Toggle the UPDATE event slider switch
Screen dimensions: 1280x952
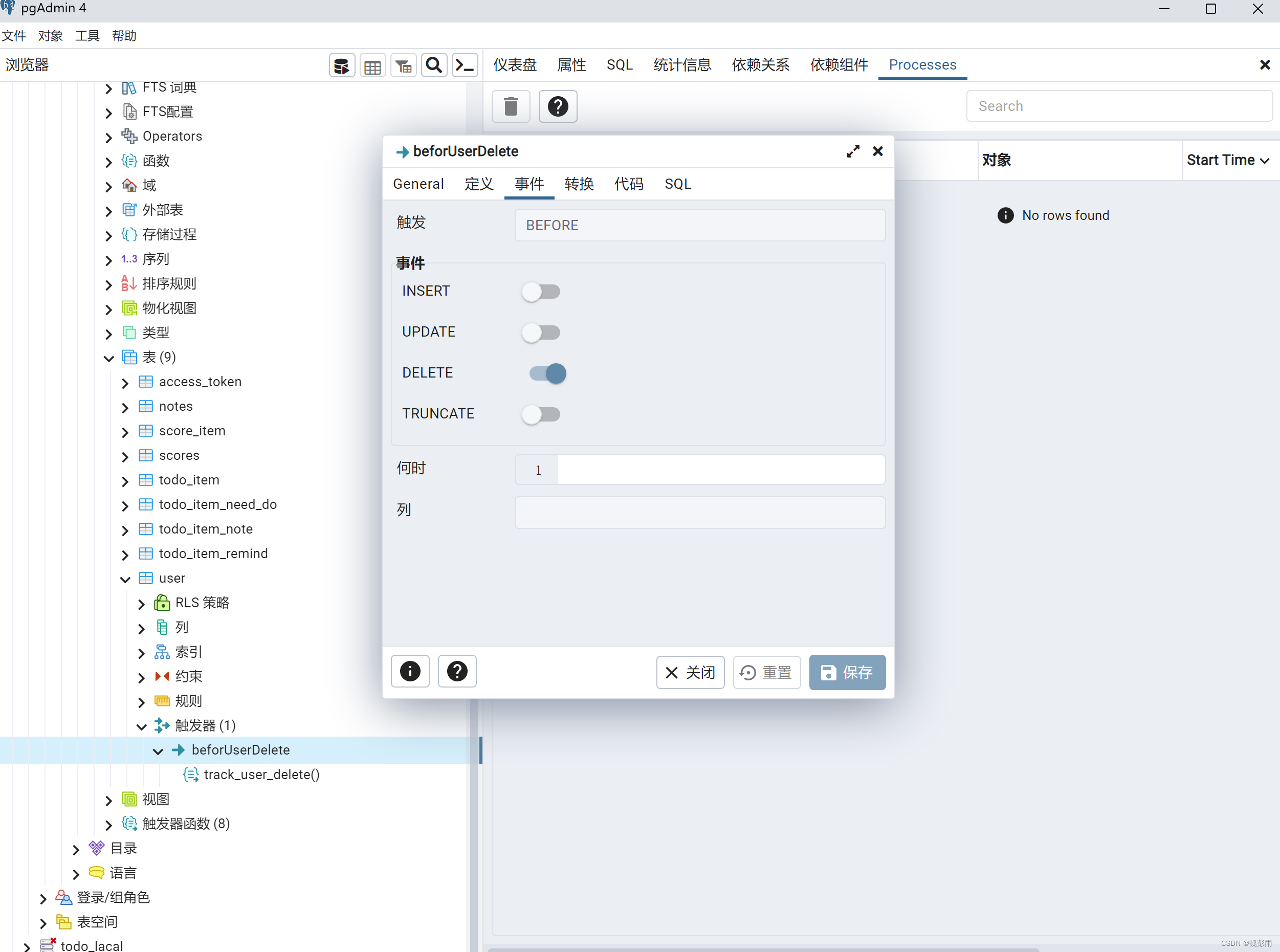pos(541,333)
